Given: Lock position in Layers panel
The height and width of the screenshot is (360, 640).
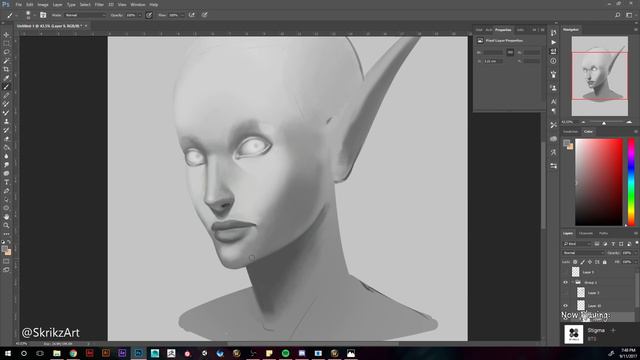Looking at the screenshot, I should [x=590, y=262].
